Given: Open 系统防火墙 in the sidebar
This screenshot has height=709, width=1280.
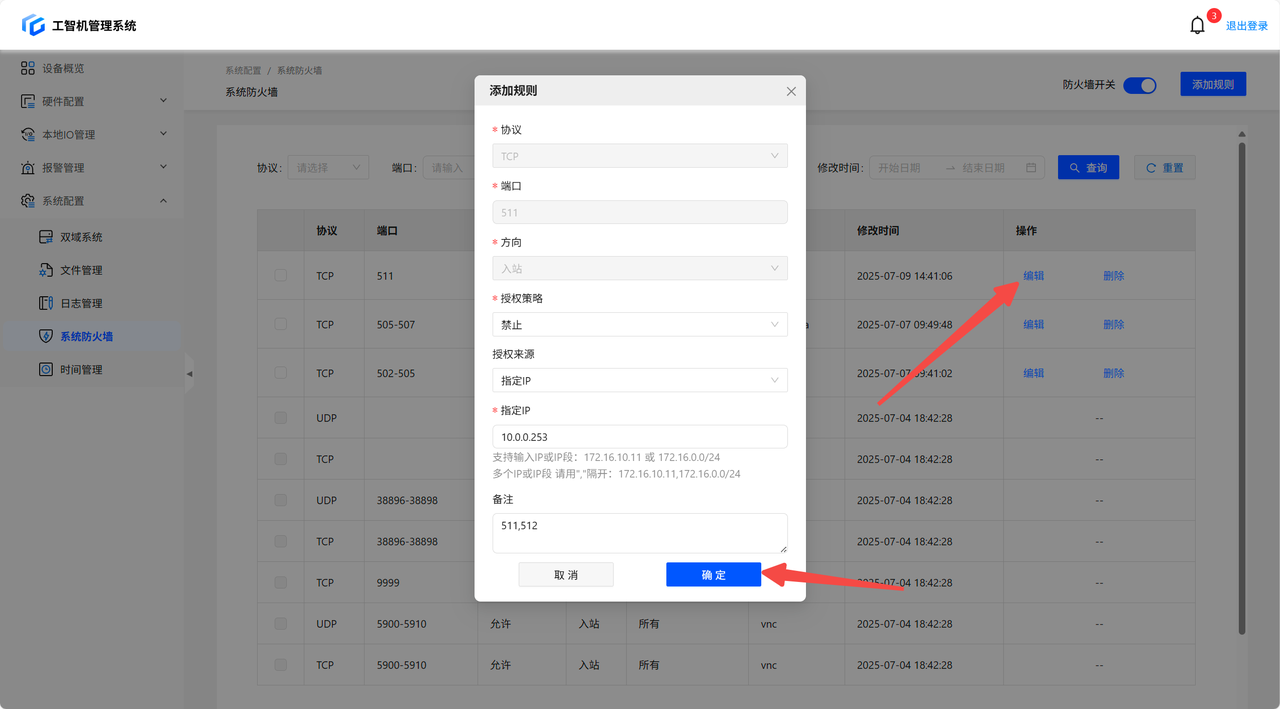Looking at the screenshot, I should [86, 336].
